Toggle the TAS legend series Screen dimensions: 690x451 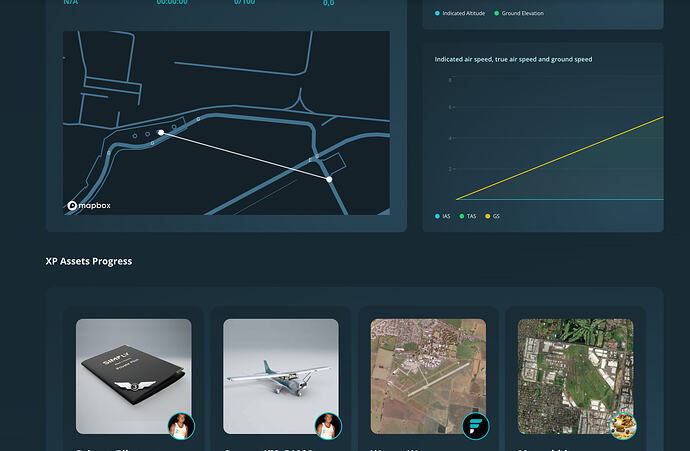pos(468,216)
